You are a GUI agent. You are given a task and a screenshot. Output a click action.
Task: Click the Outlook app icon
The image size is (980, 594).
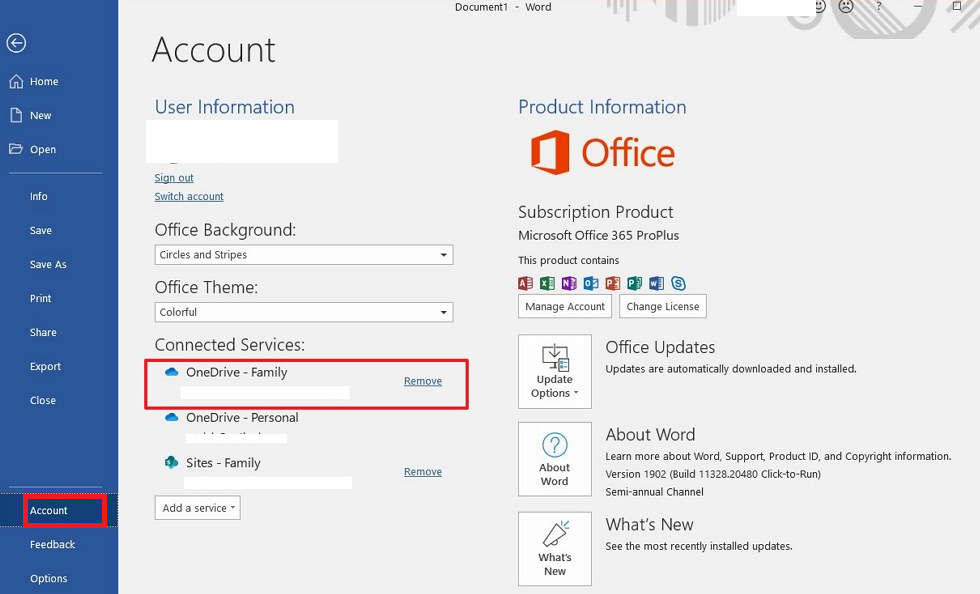click(591, 283)
